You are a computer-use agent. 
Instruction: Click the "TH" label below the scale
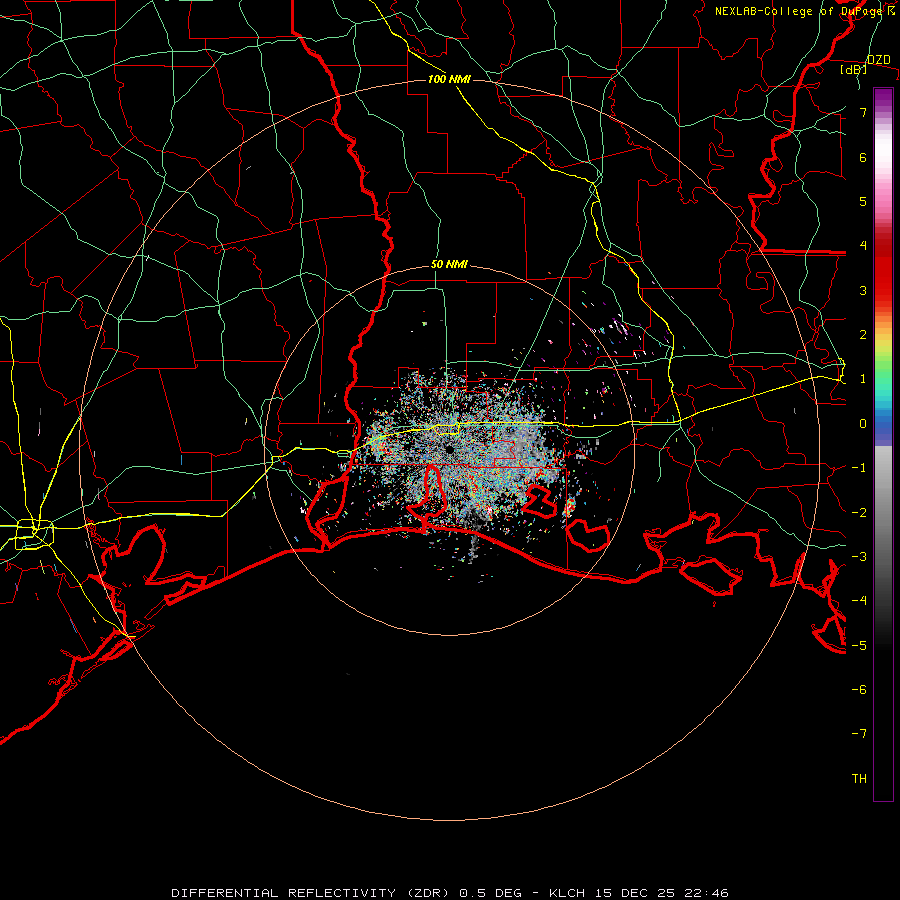coord(859,779)
